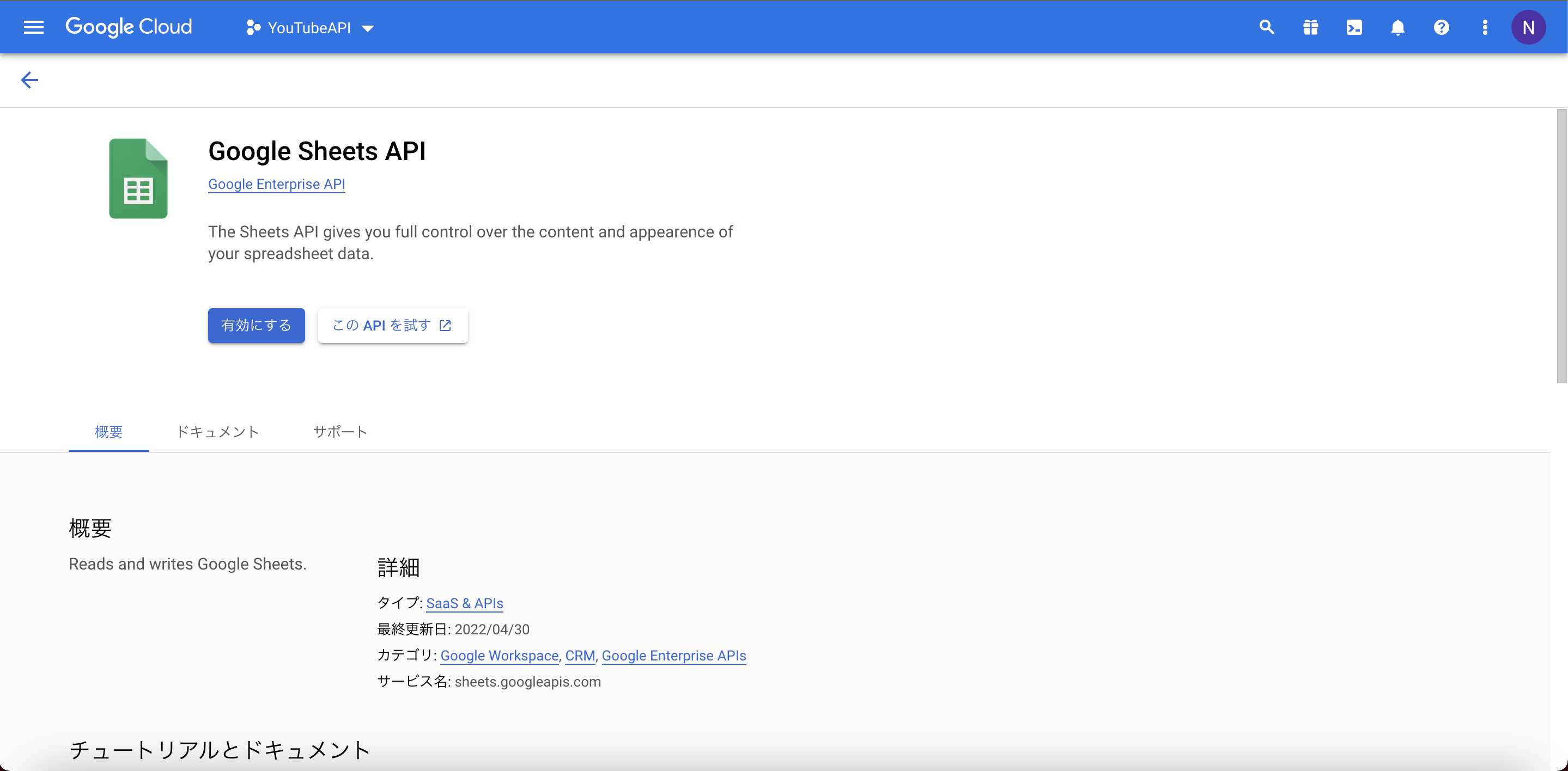This screenshot has height=771, width=1568.
Task: Open the notifications bell
Action: coord(1397,27)
